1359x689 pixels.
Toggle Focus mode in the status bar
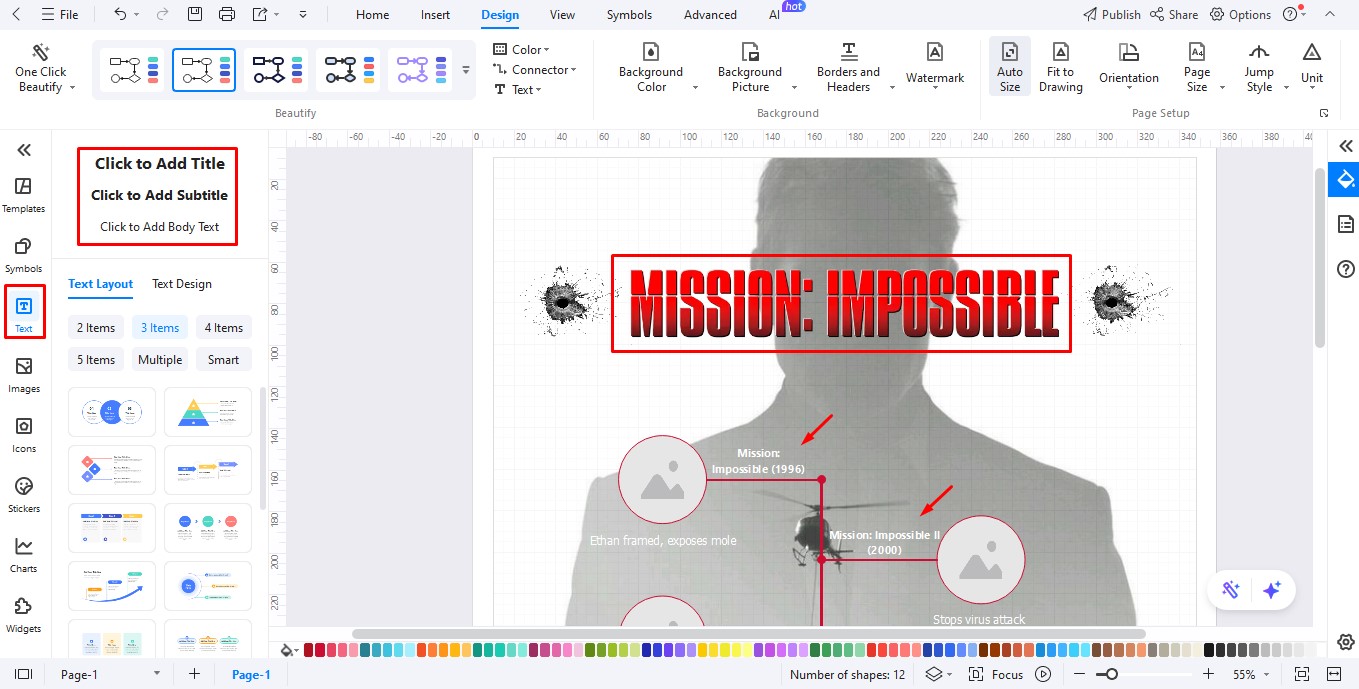(996, 674)
